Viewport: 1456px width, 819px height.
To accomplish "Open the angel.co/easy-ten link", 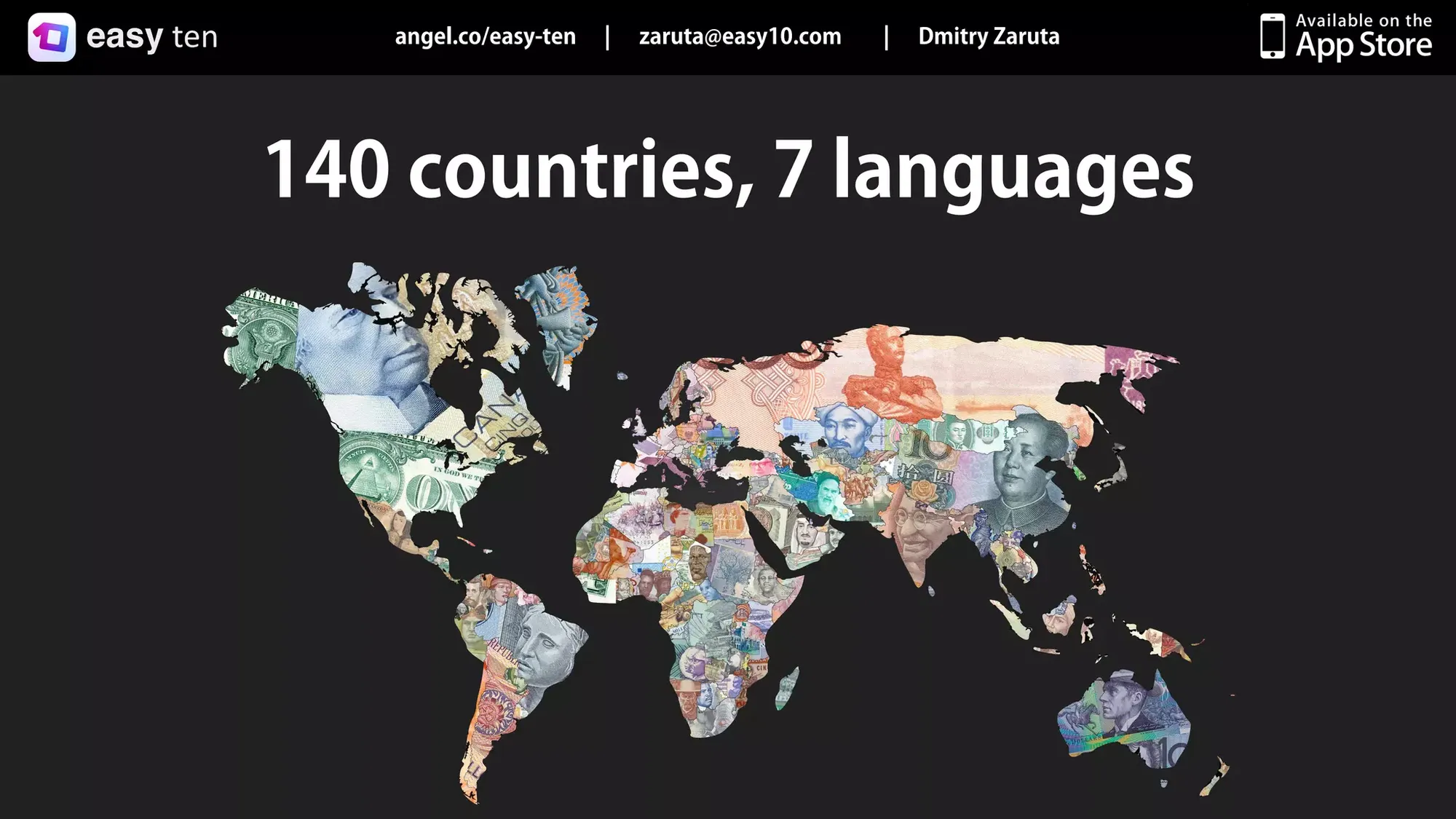I will tap(485, 36).
